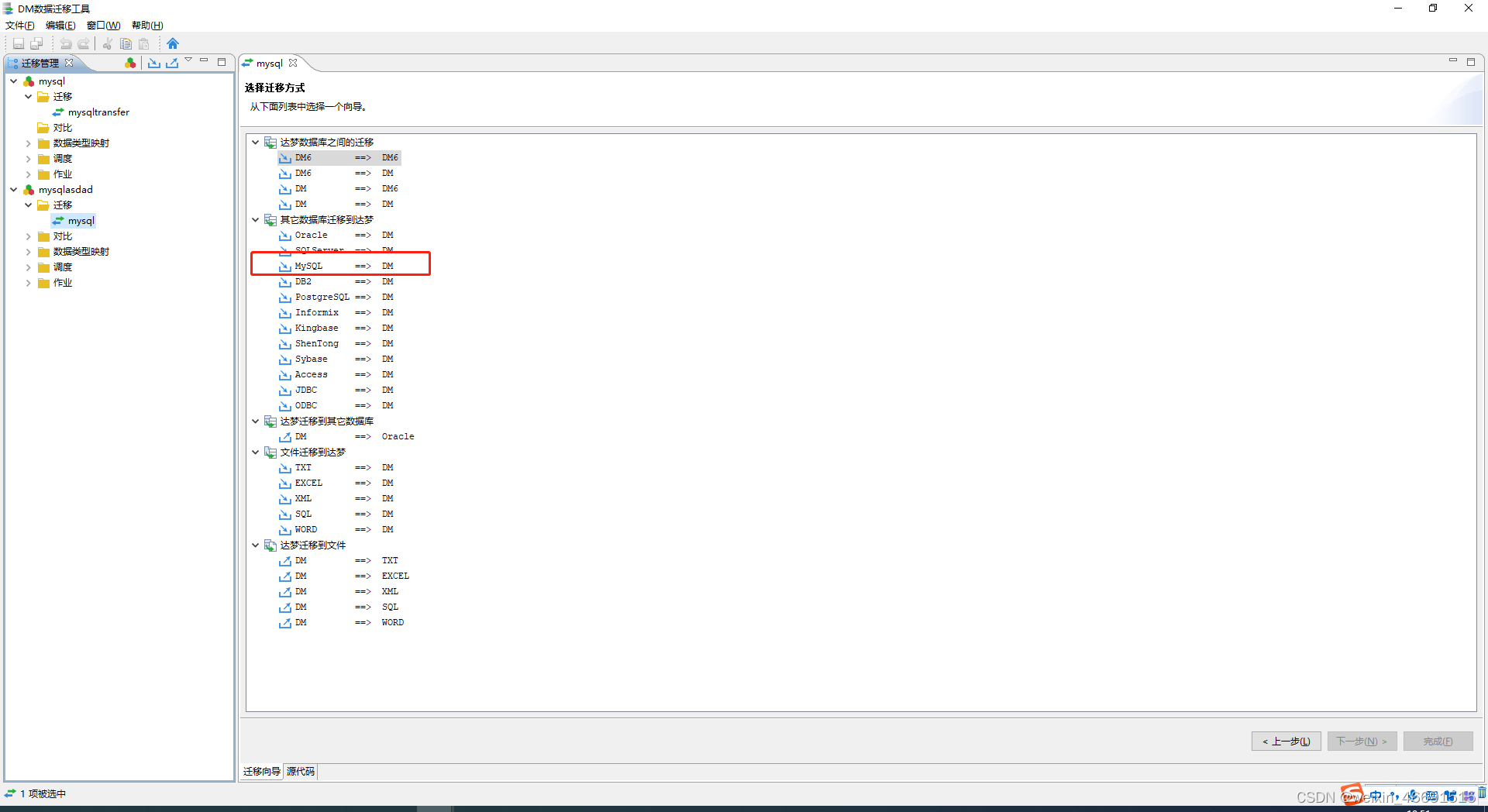Minimize the mysql editor area

[x=1453, y=60]
